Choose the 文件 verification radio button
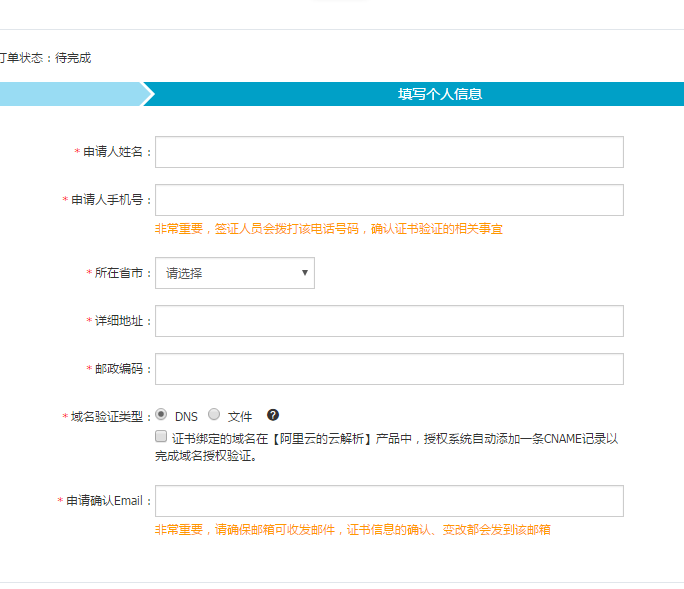Viewport: 684px width, 589px height. point(214,415)
